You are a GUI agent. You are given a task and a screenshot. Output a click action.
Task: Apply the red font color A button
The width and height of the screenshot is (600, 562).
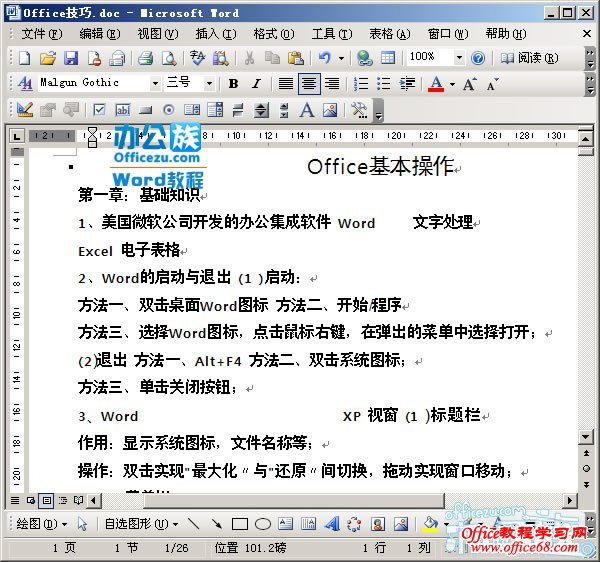point(436,83)
